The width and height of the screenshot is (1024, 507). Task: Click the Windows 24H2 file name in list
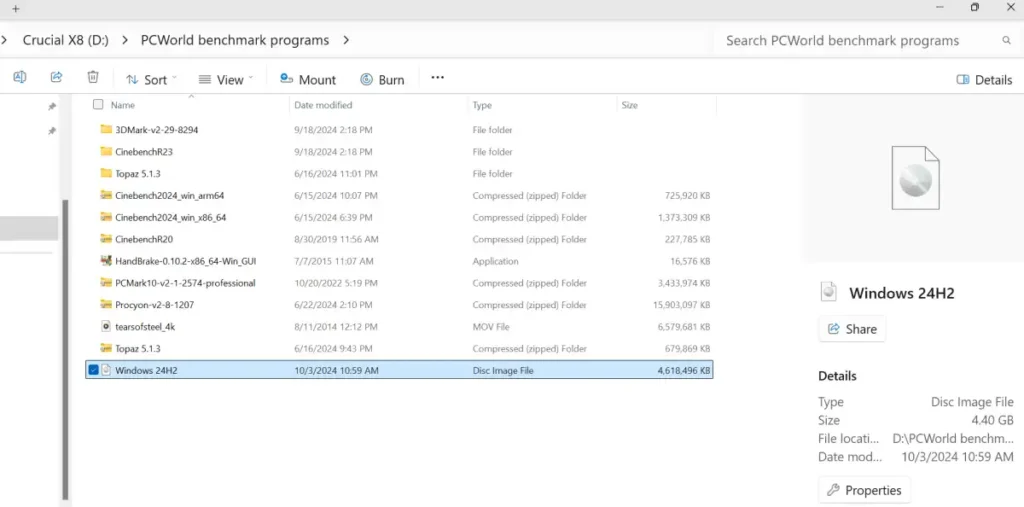[x=146, y=370]
